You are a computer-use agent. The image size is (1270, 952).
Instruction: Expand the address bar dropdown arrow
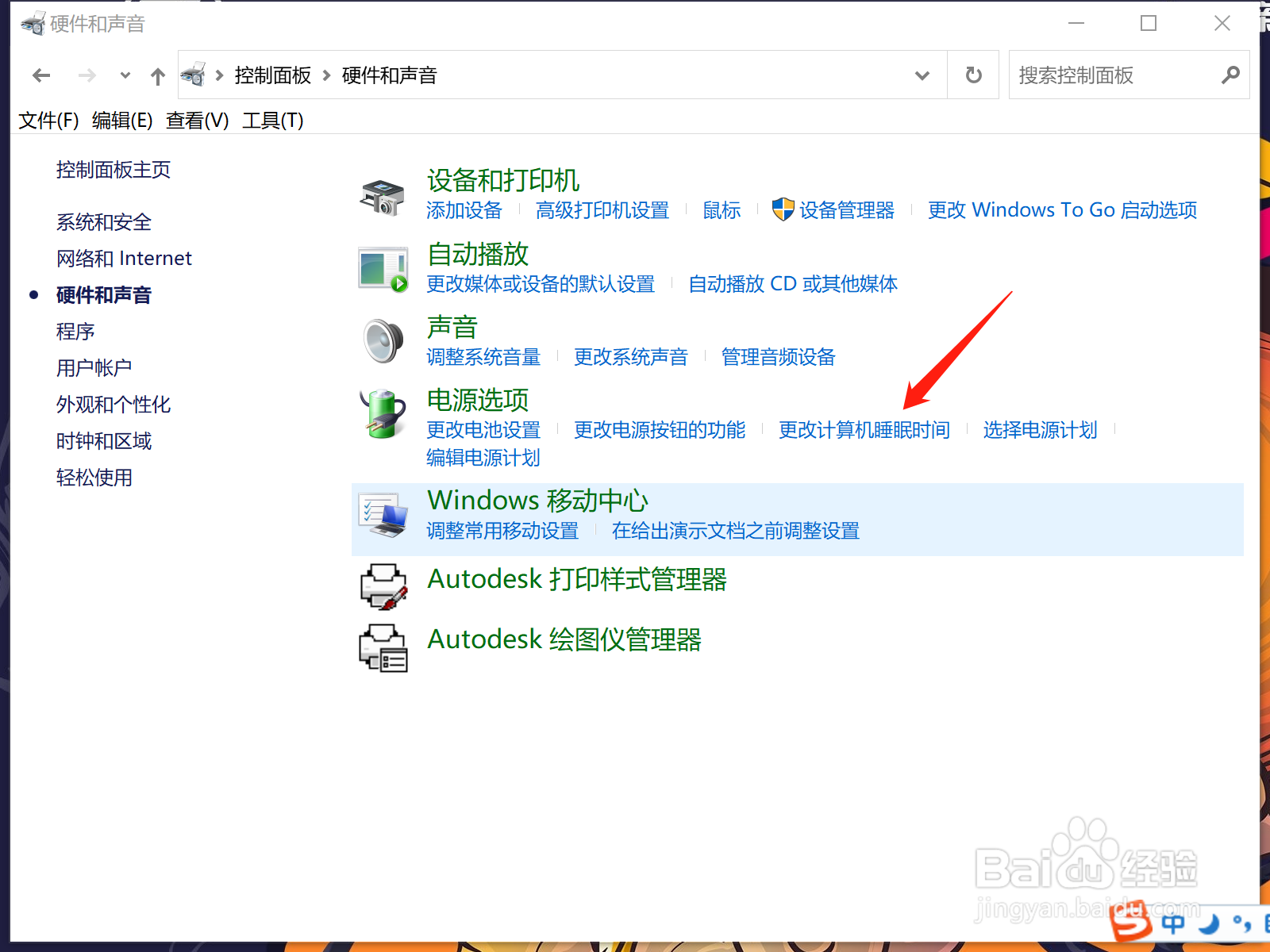(x=922, y=75)
